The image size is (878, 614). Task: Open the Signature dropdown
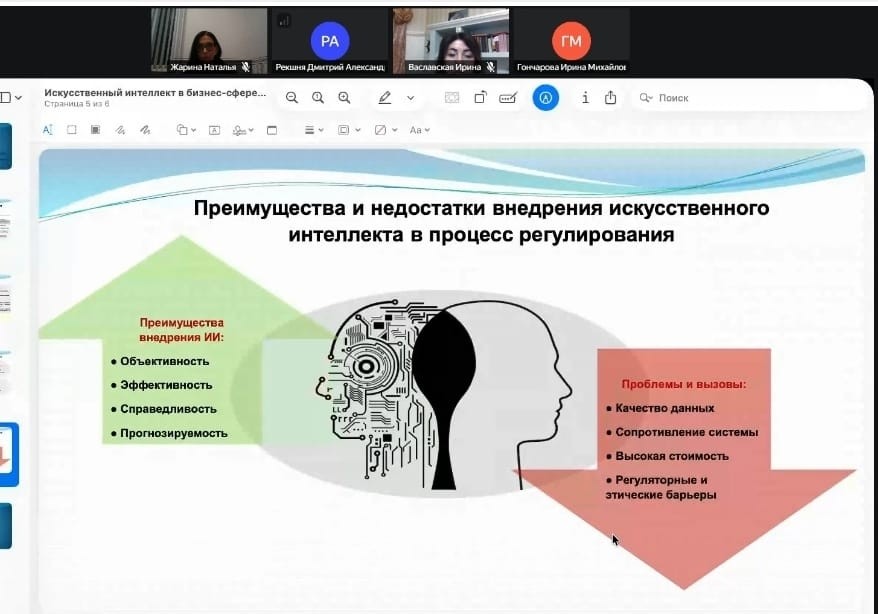[x=243, y=130]
